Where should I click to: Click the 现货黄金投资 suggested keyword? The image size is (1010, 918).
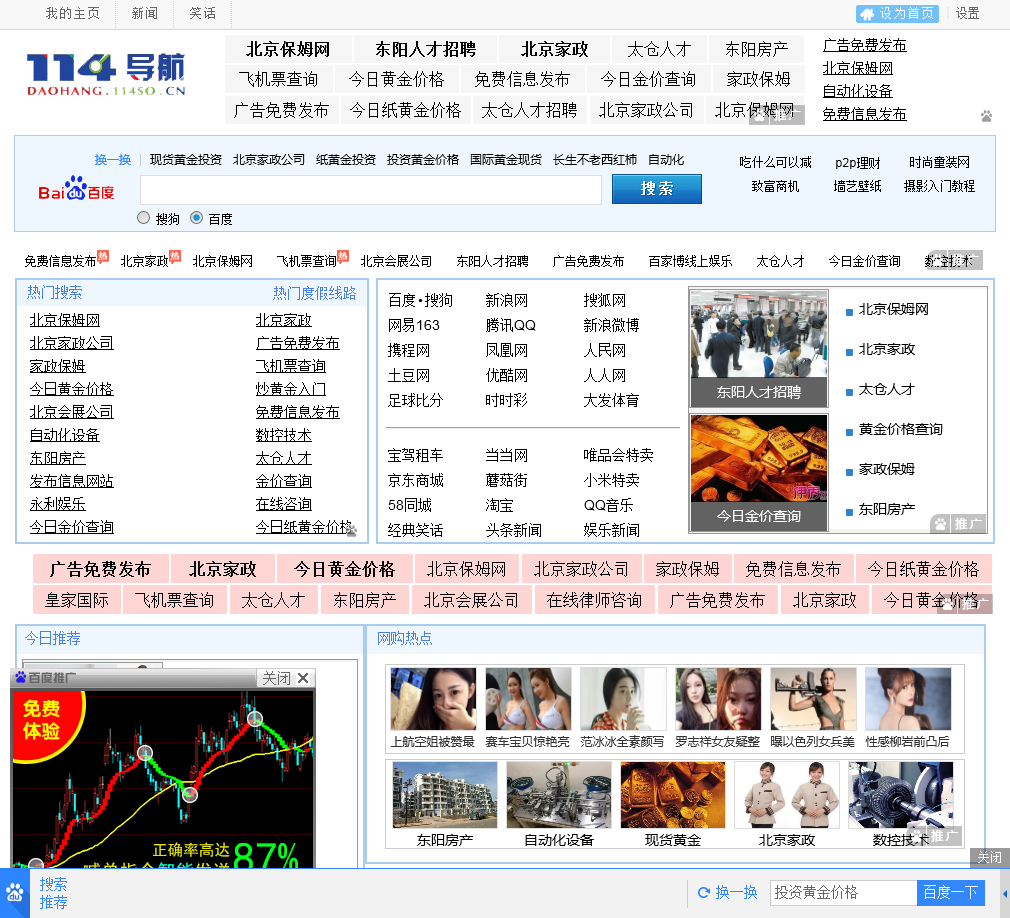tap(186, 160)
